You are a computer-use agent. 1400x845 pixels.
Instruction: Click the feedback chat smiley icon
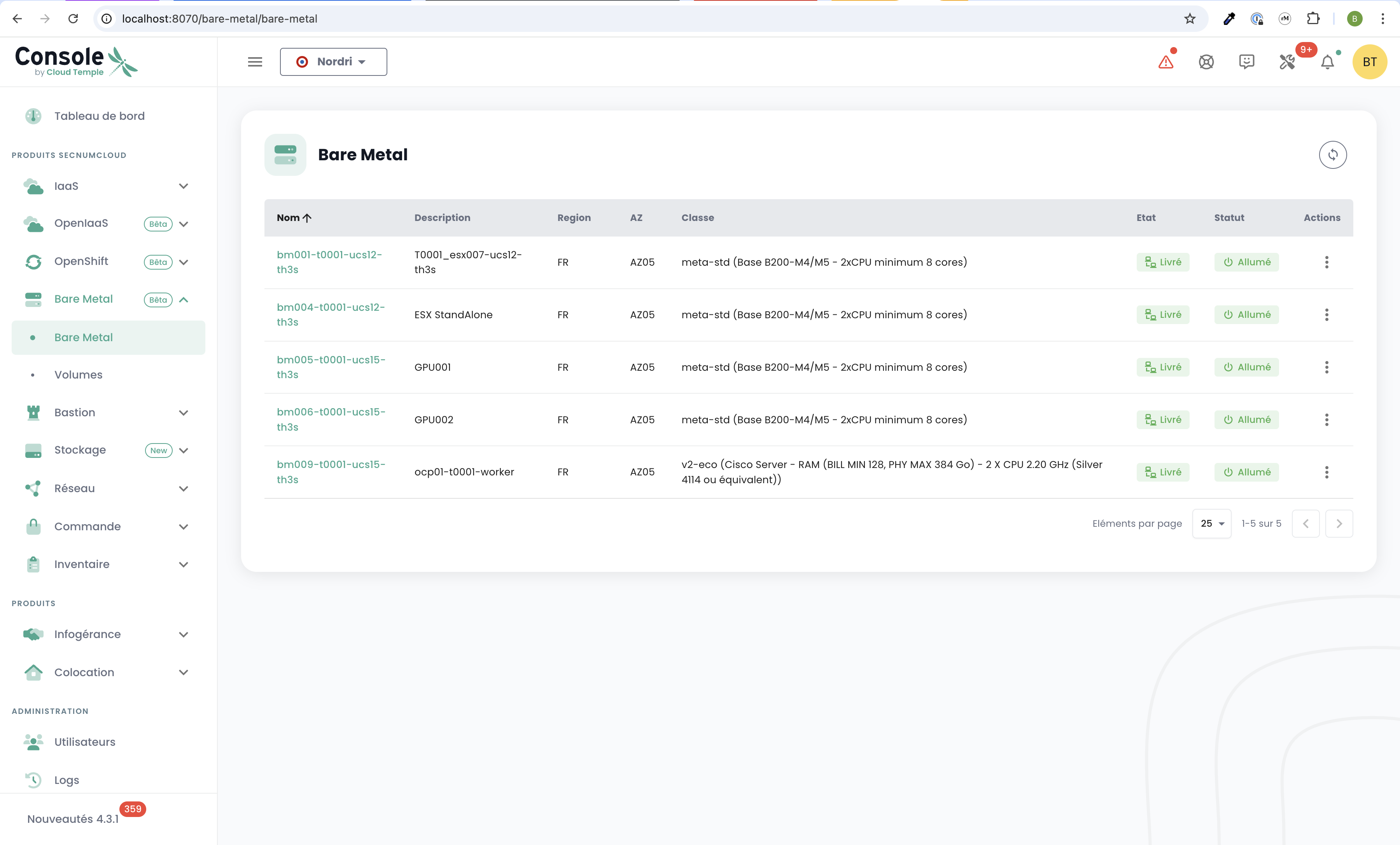[1246, 62]
